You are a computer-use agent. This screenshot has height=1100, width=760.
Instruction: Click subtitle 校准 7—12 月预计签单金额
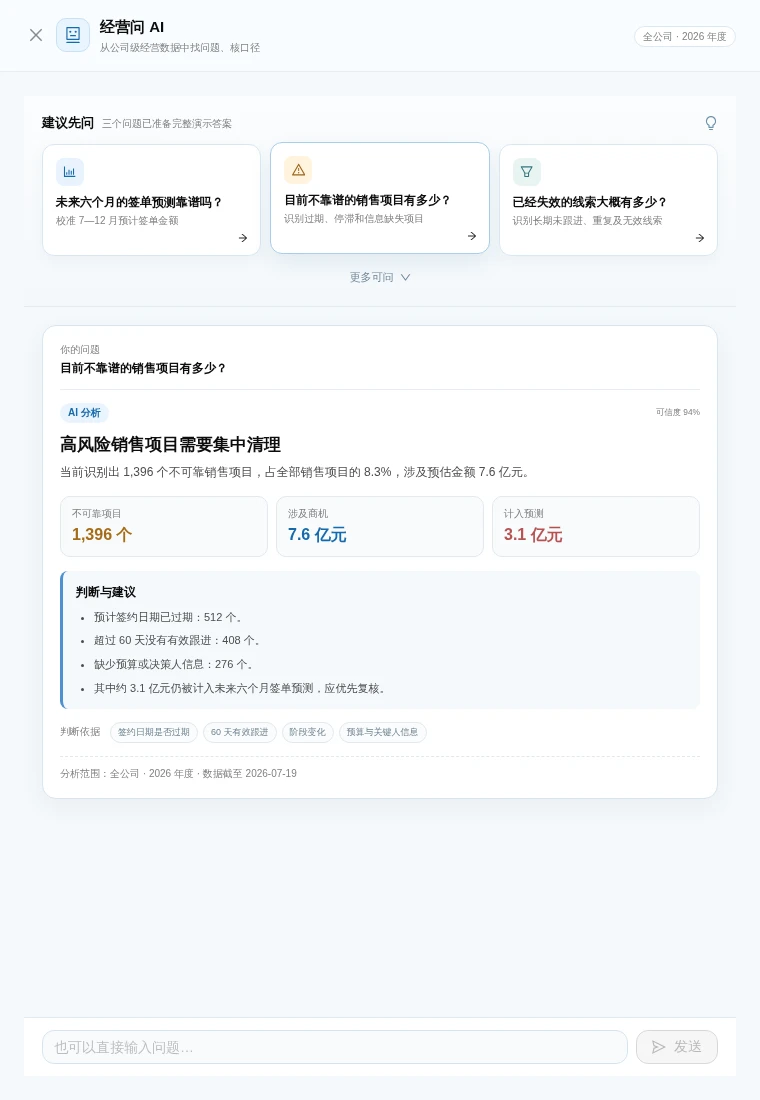pyautogui.click(x=117, y=221)
